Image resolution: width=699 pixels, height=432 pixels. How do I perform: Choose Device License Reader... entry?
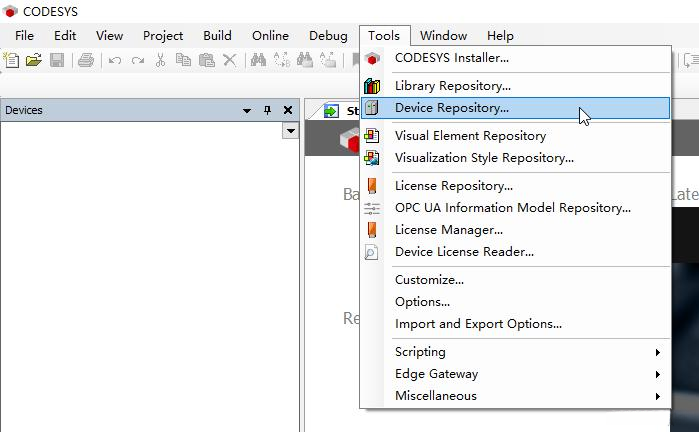515,252
